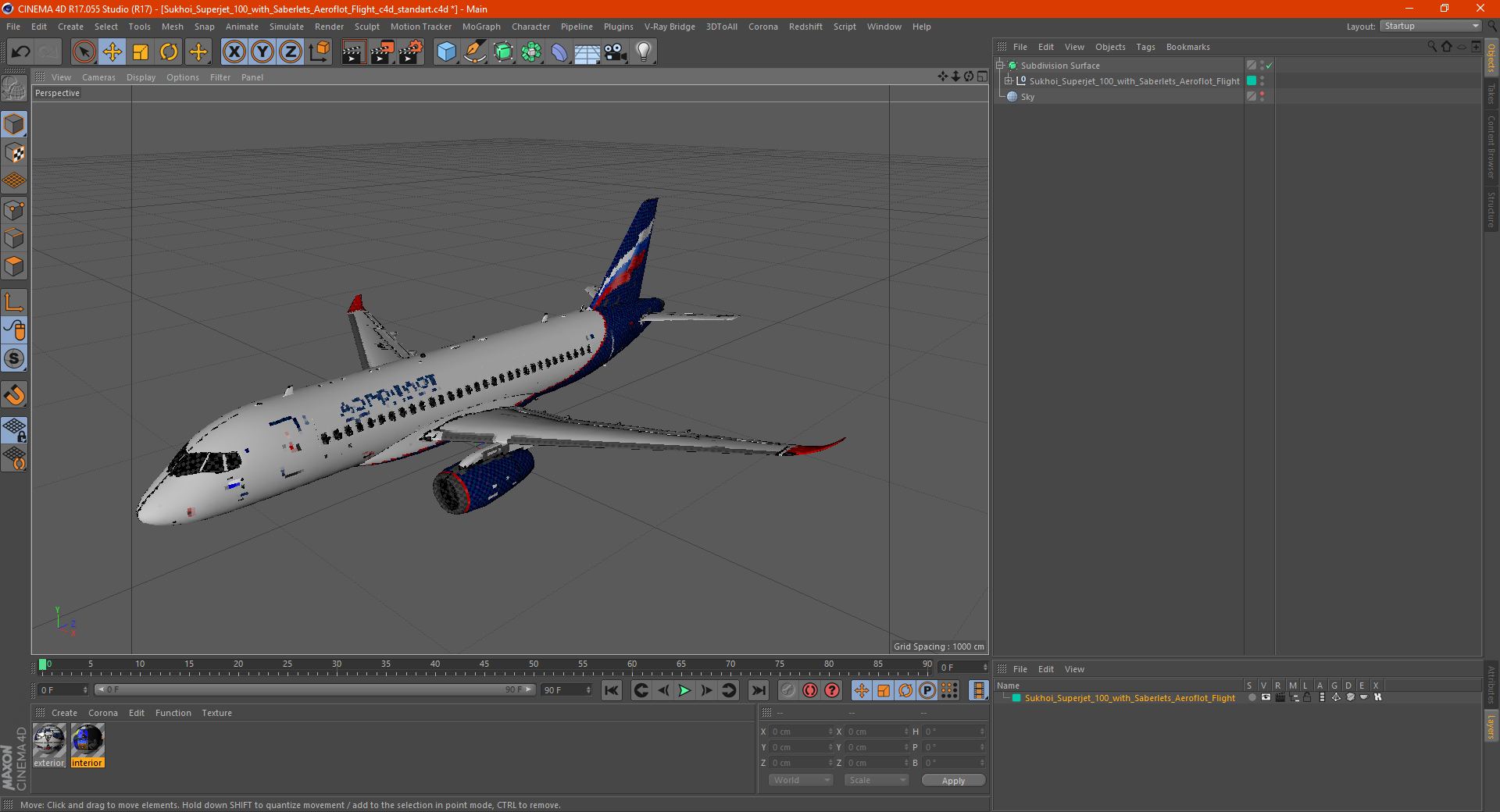Toggle Sky object visibility dots
Image resolution: width=1500 pixels, height=812 pixels.
point(1262,97)
